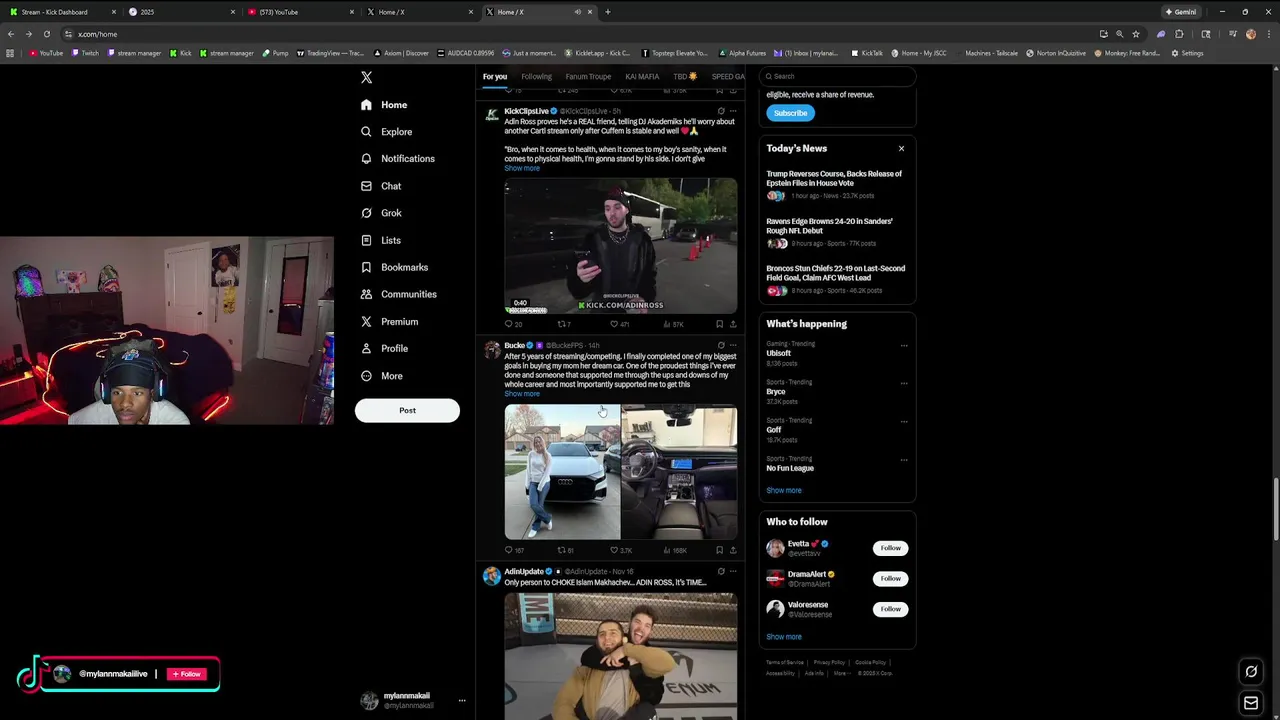Image resolution: width=1280 pixels, height=720 pixels.
Task: Click the blue Subscribe button
Action: coord(790,113)
